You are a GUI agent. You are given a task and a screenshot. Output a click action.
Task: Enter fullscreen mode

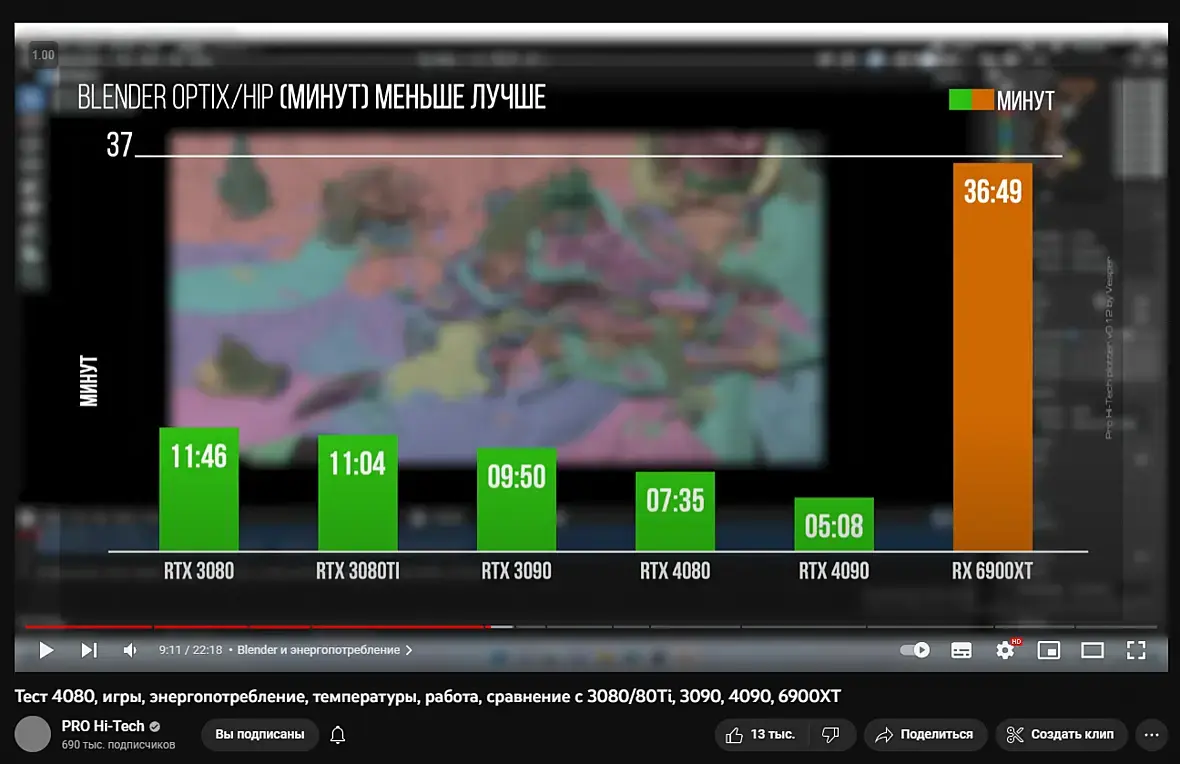point(1136,650)
